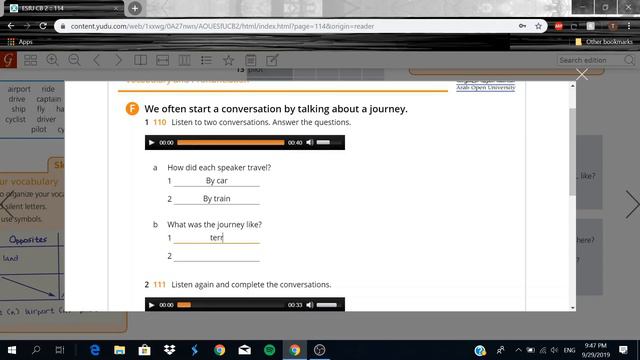Image resolution: width=640 pixels, height=360 pixels.
Task: Click the search magnifier next to Search edition
Action: point(629,60)
